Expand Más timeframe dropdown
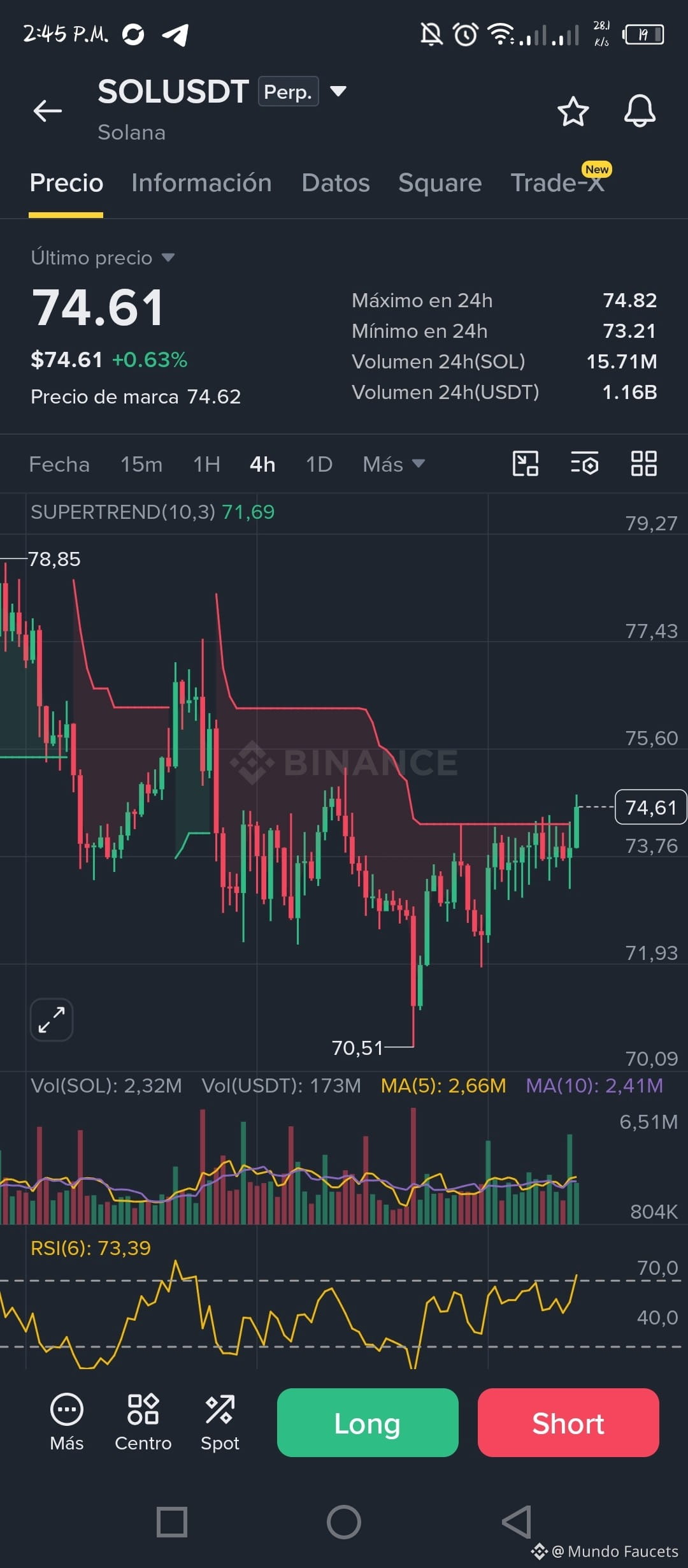Image resolution: width=688 pixels, height=1568 pixels. [394, 464]
